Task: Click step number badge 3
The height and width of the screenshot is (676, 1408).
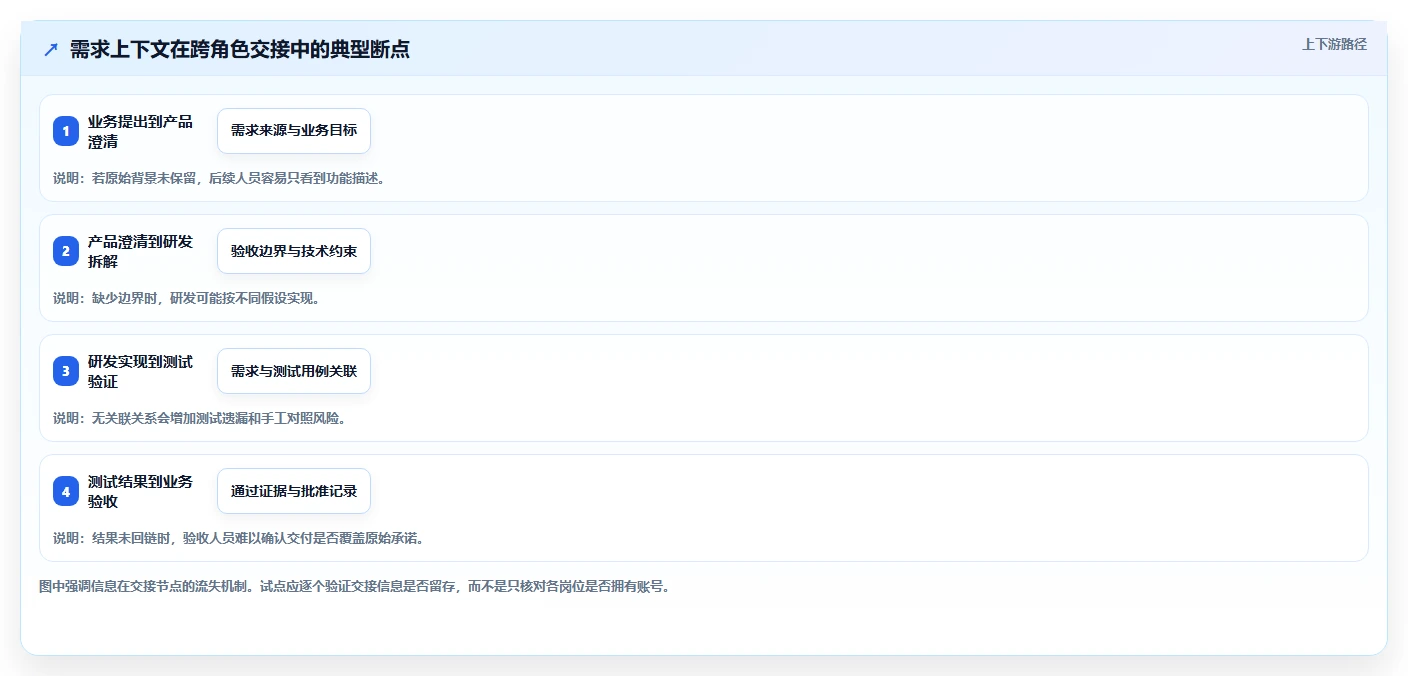Action: click(x=66, y=371)
